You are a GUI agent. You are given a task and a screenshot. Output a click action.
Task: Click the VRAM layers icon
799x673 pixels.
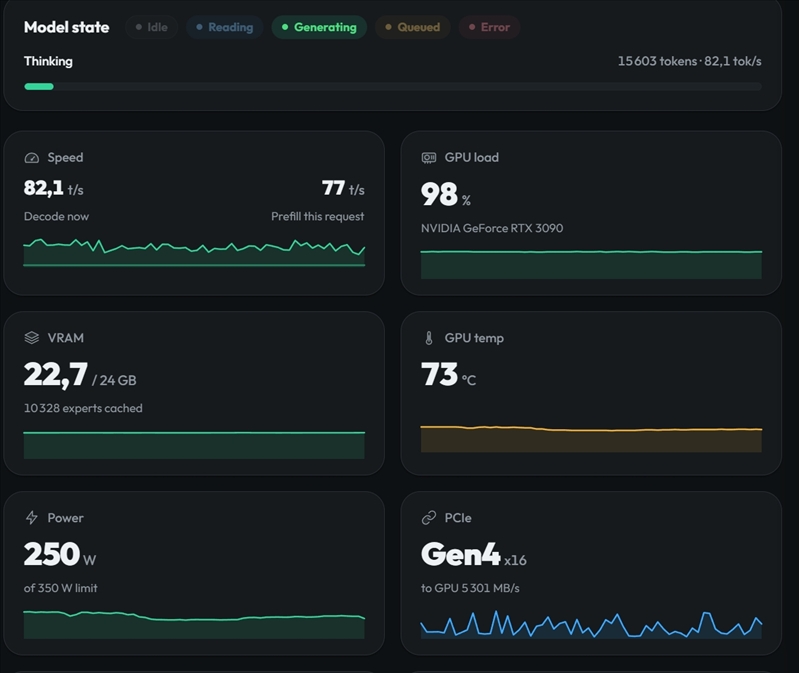click(x=32, y=338)
